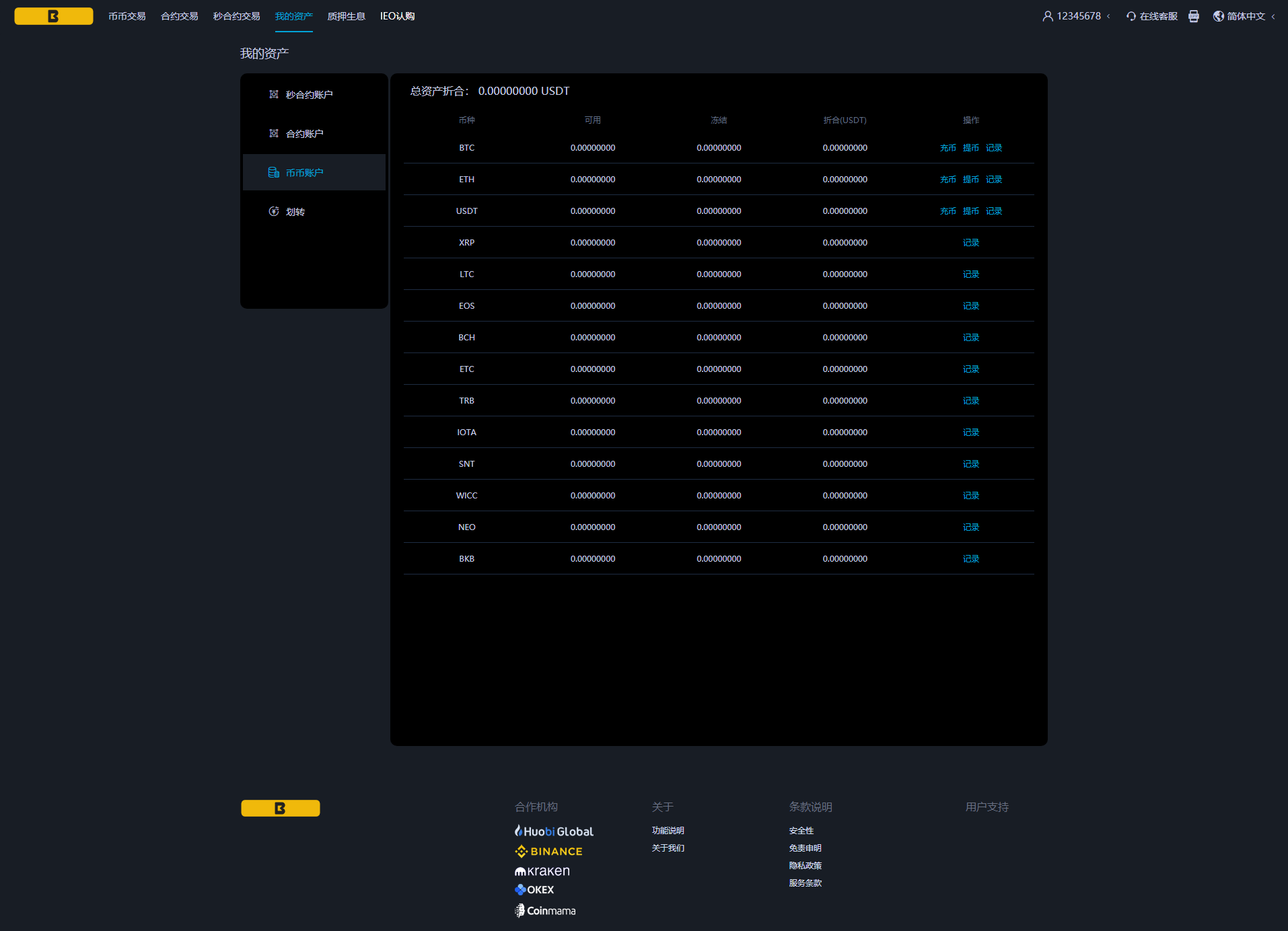Click the globe language icon
This screenshot has height=931, width=1288.
click(1219, 16)
